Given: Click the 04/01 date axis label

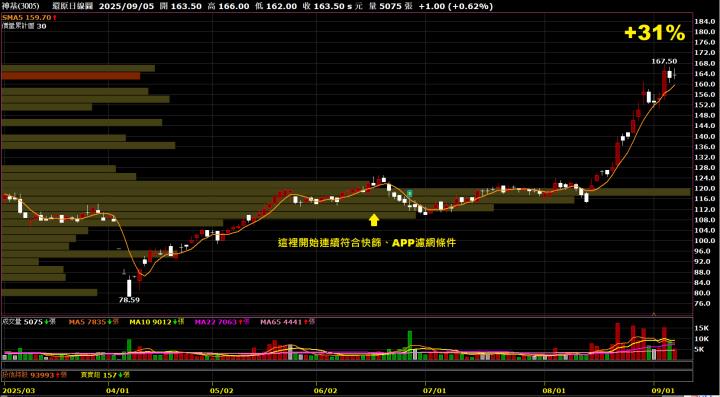Looking at the screenshot, I should click(x=118, y=390).
